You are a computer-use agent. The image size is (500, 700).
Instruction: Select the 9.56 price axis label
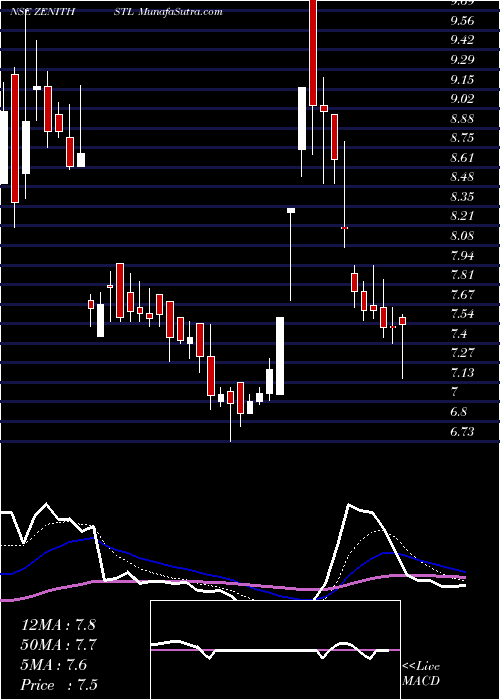(x=462, y=21)
